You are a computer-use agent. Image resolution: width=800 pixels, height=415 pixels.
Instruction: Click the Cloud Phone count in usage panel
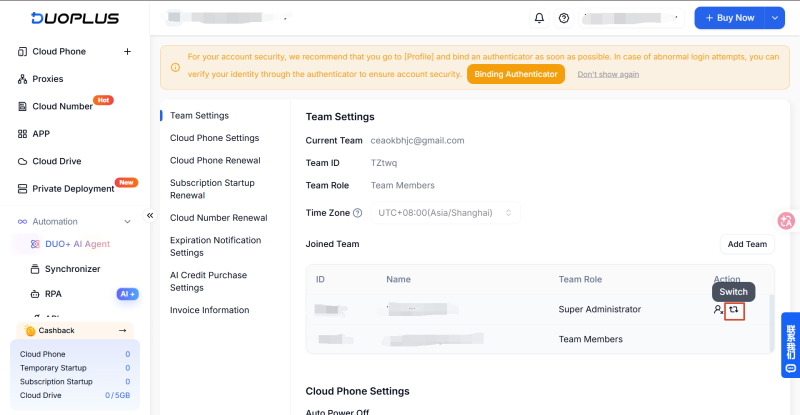128,354
